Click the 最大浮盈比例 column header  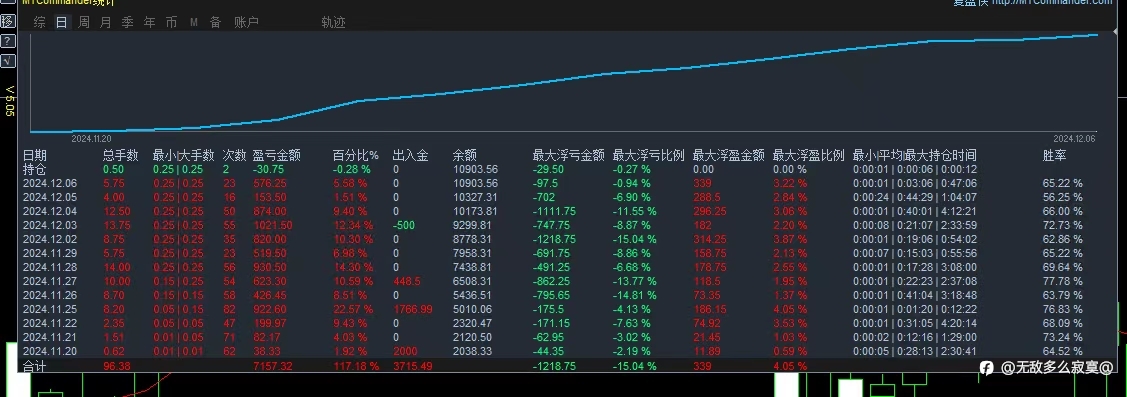click(809, 155)
